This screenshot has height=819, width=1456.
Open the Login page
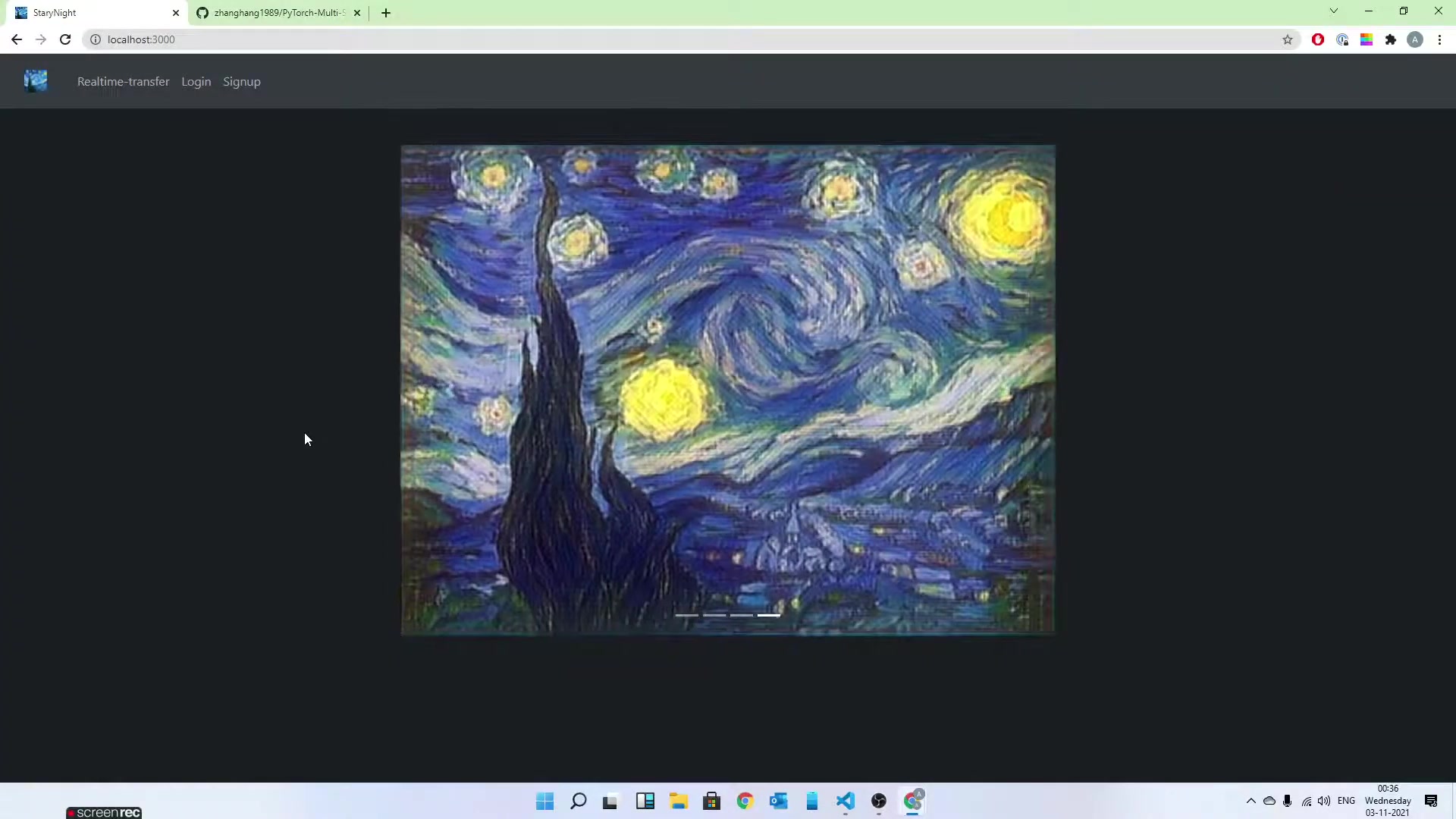pos(196,82)
